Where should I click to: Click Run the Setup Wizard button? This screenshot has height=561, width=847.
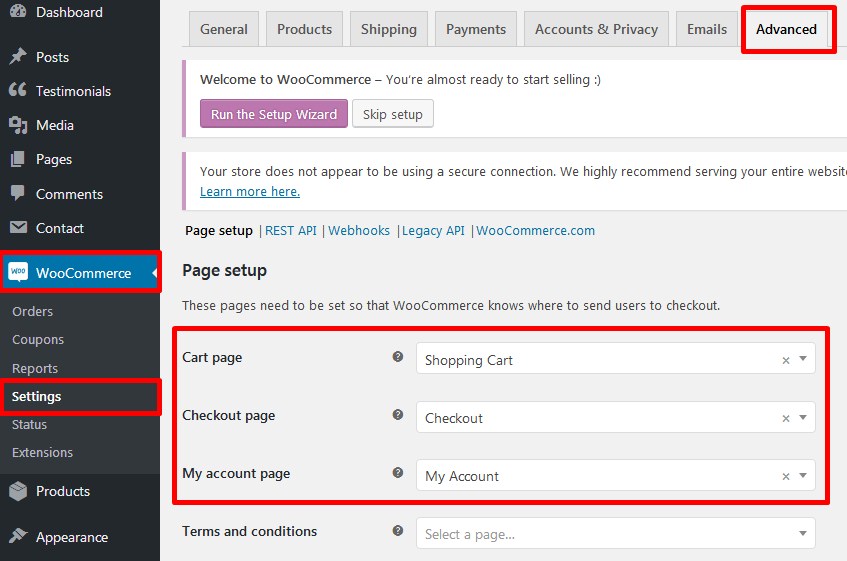274,113
